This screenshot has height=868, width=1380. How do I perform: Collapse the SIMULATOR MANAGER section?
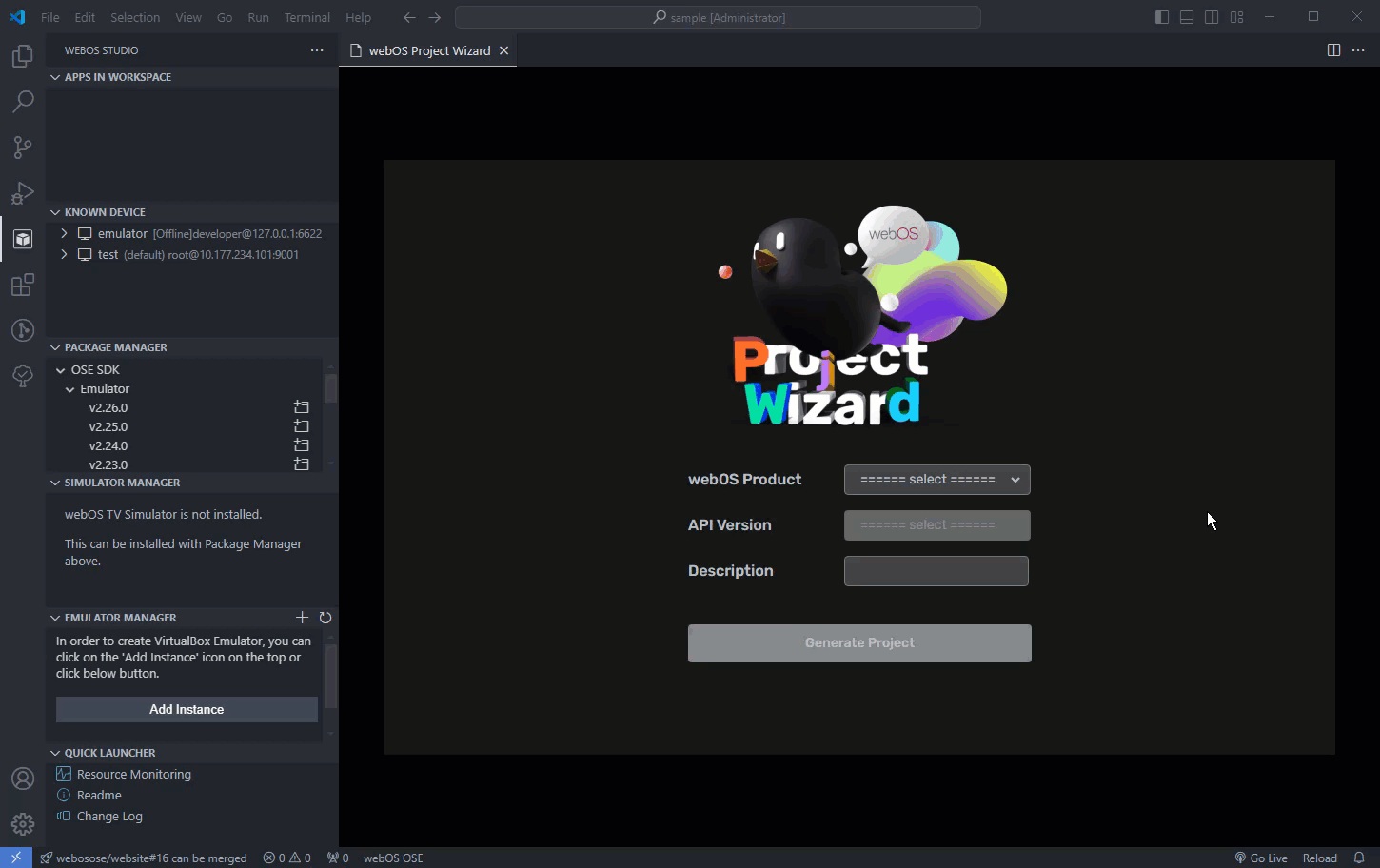[192, 483]
